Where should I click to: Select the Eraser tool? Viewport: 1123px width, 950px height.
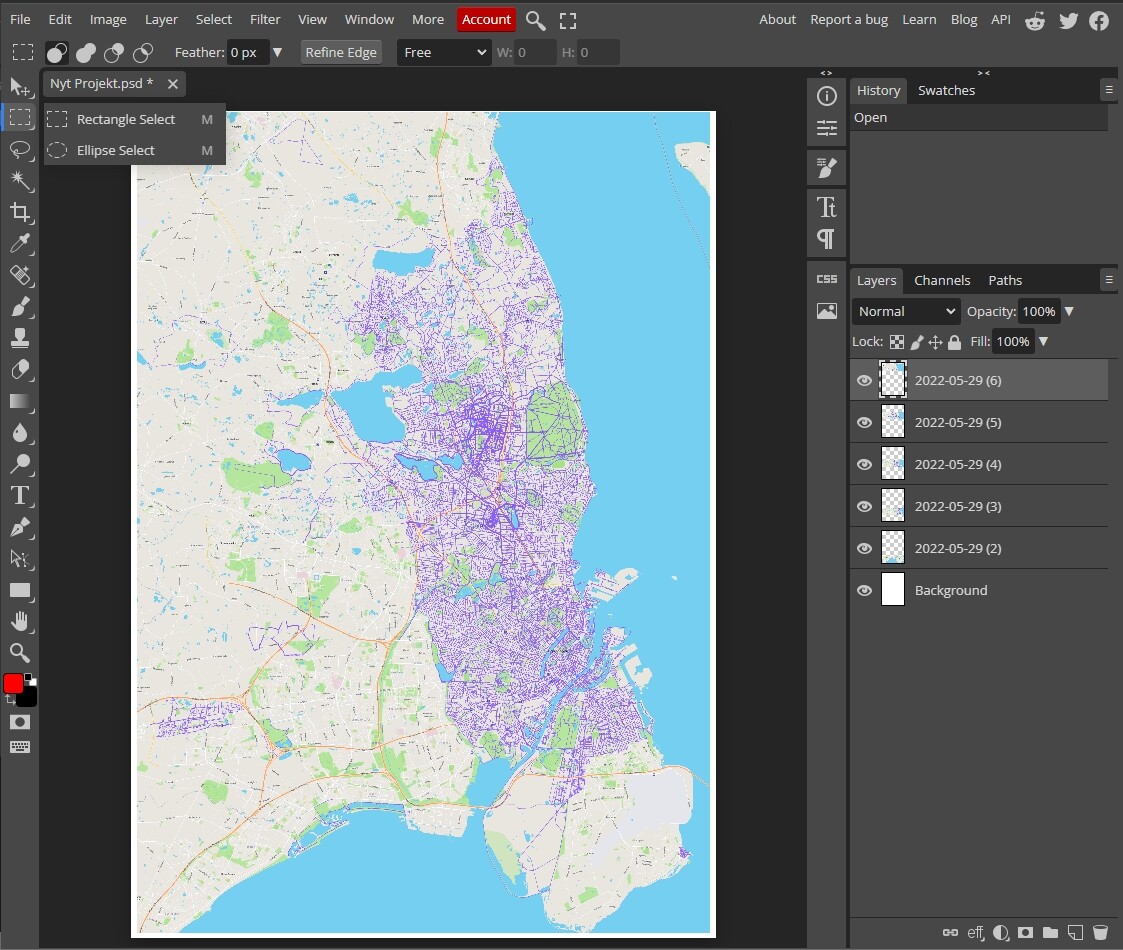(x=19, y=369)
